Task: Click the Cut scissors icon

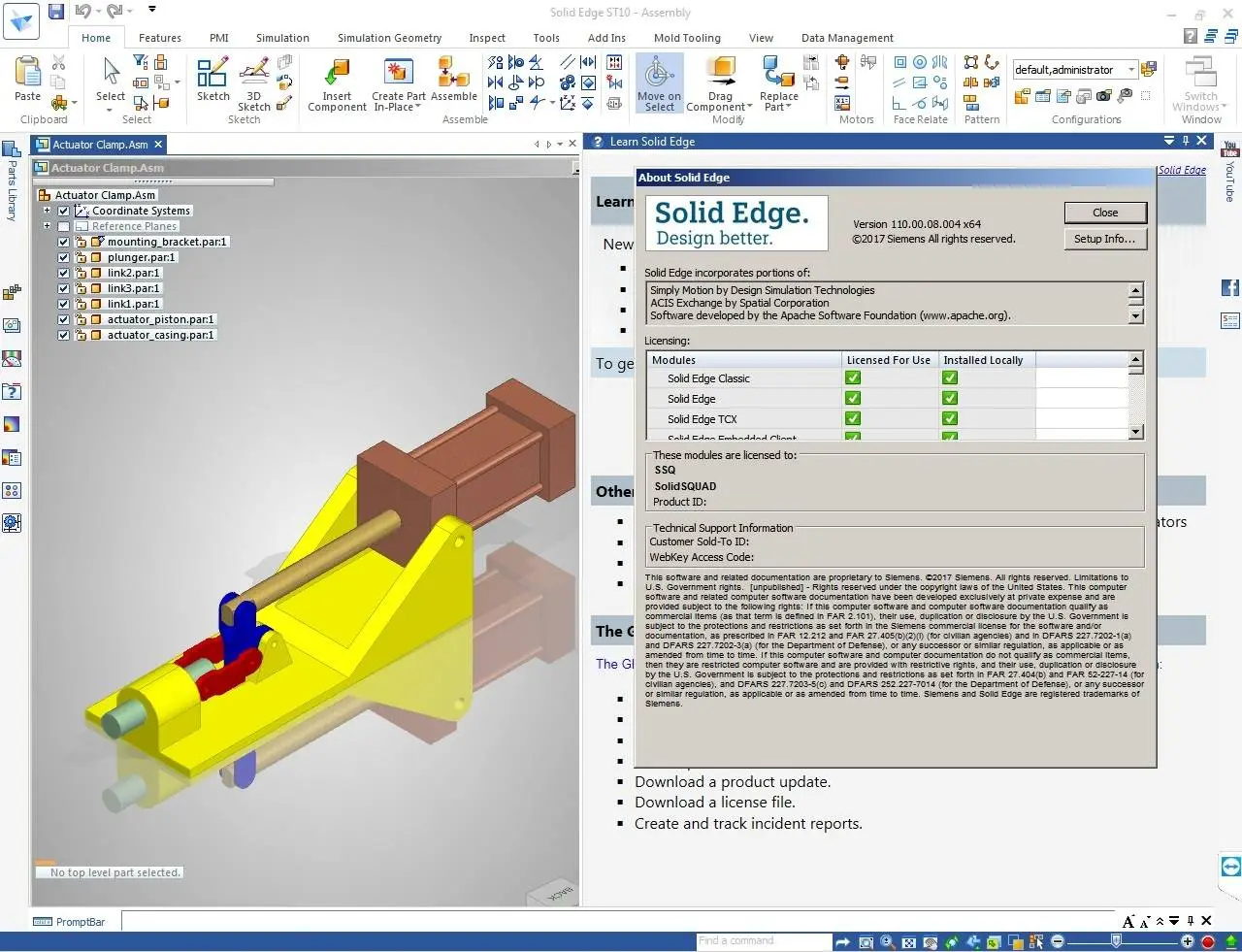Action: (x=58, y=62)
